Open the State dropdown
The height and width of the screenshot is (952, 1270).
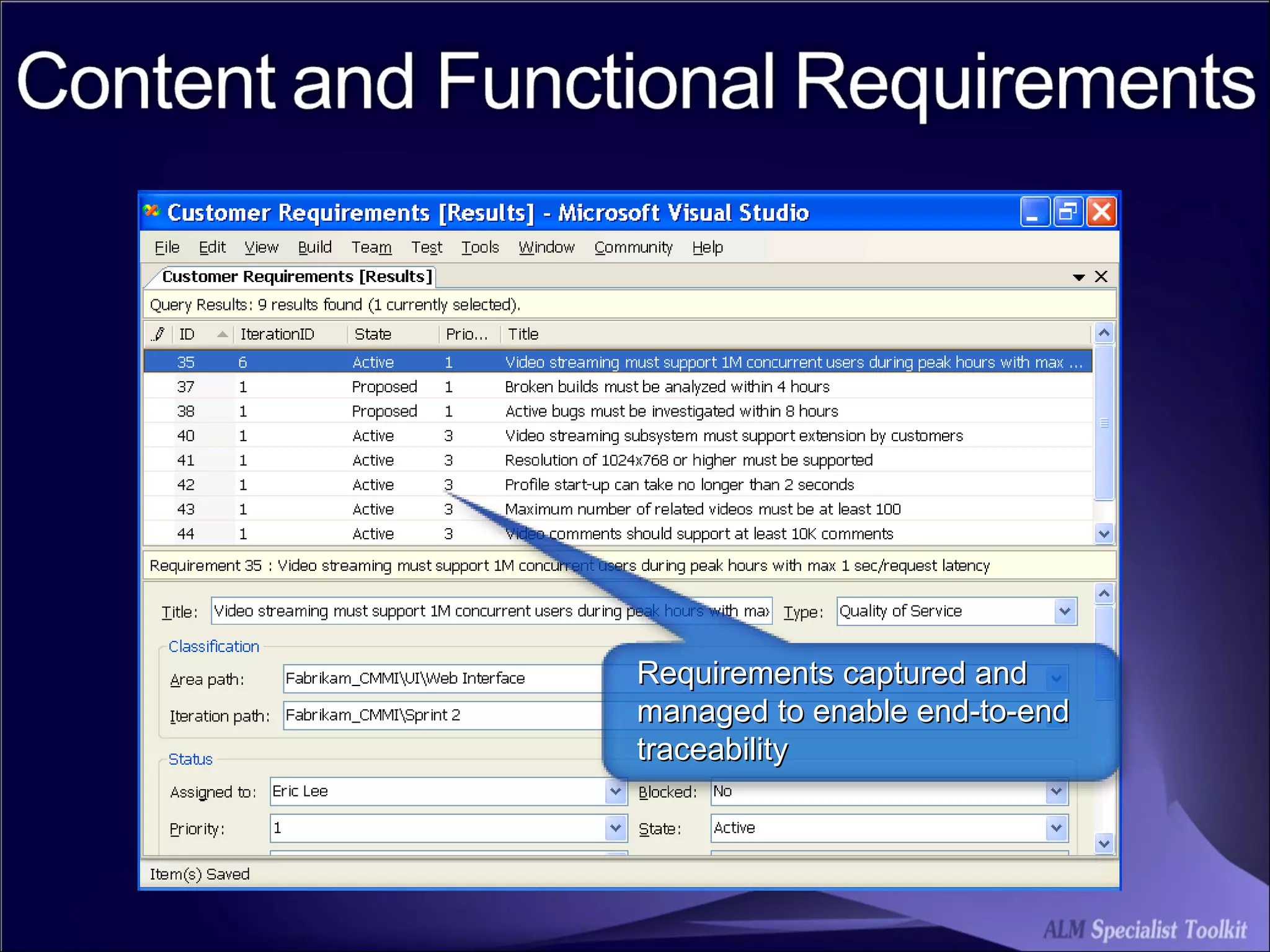click(x=1056, y=828)
